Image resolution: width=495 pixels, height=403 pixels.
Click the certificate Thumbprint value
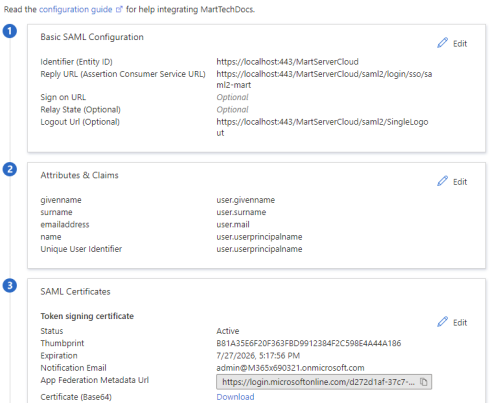309,343
